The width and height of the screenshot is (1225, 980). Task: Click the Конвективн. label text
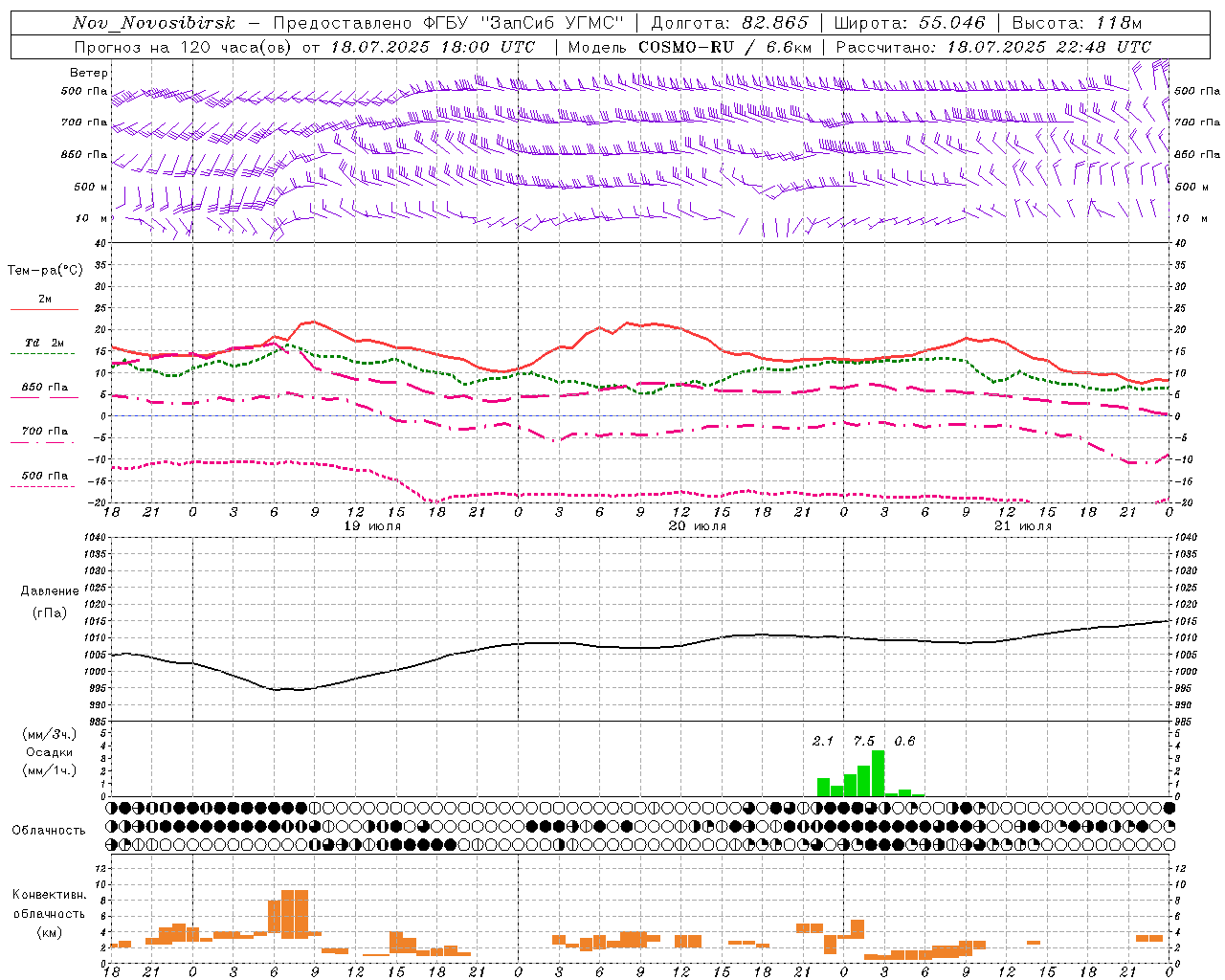(49, 895)
